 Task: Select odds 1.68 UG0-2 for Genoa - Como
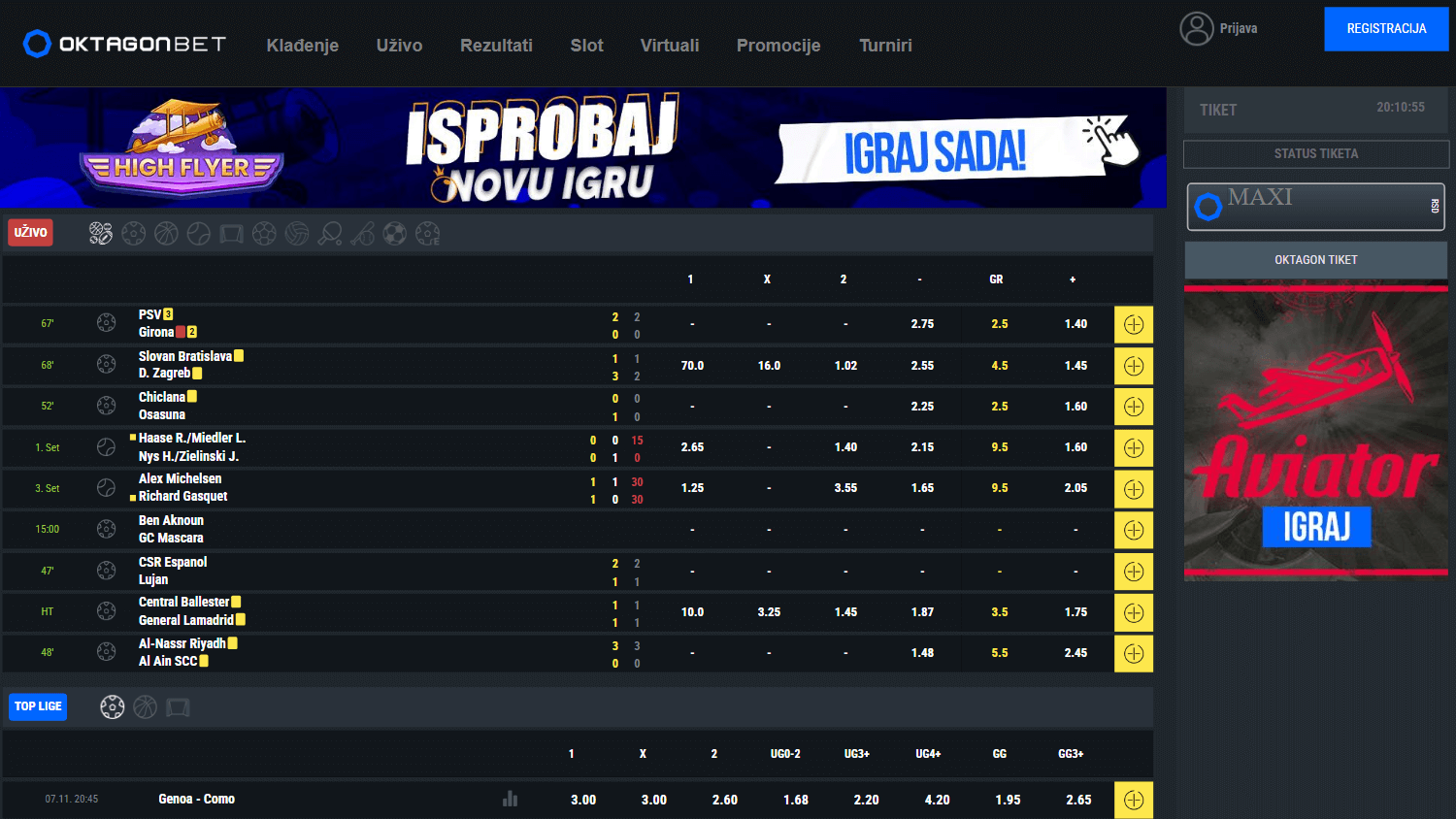pos(796,800)
